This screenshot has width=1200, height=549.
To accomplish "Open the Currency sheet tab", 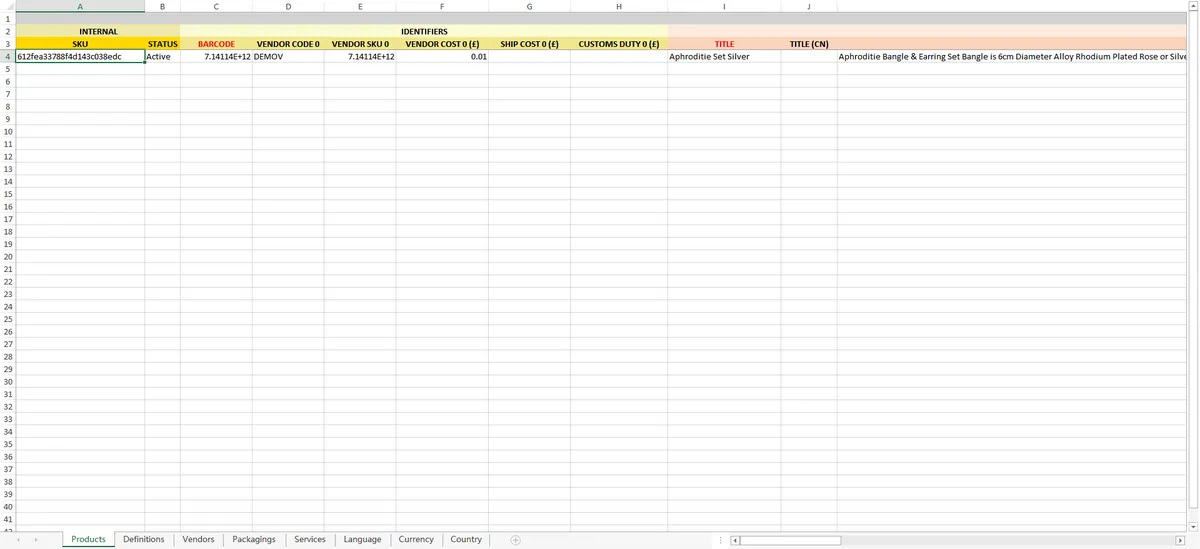I will (x=416, y=540).
